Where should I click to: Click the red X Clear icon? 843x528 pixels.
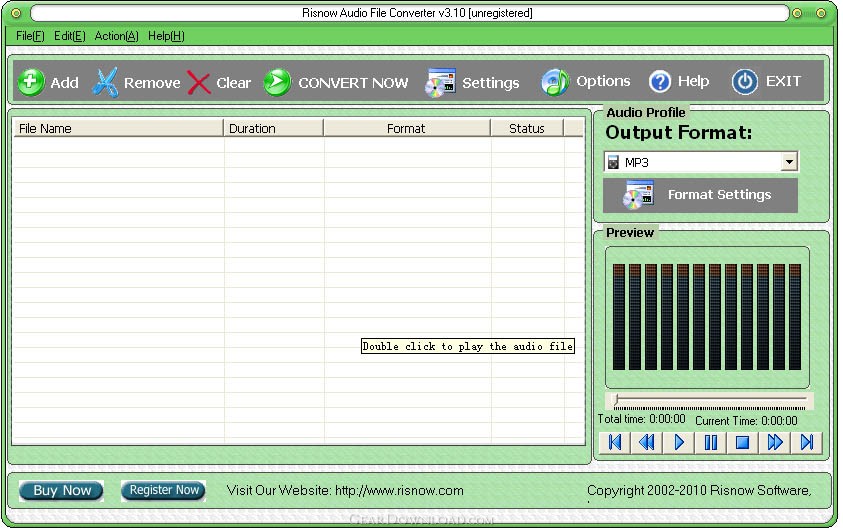point(199,83)
